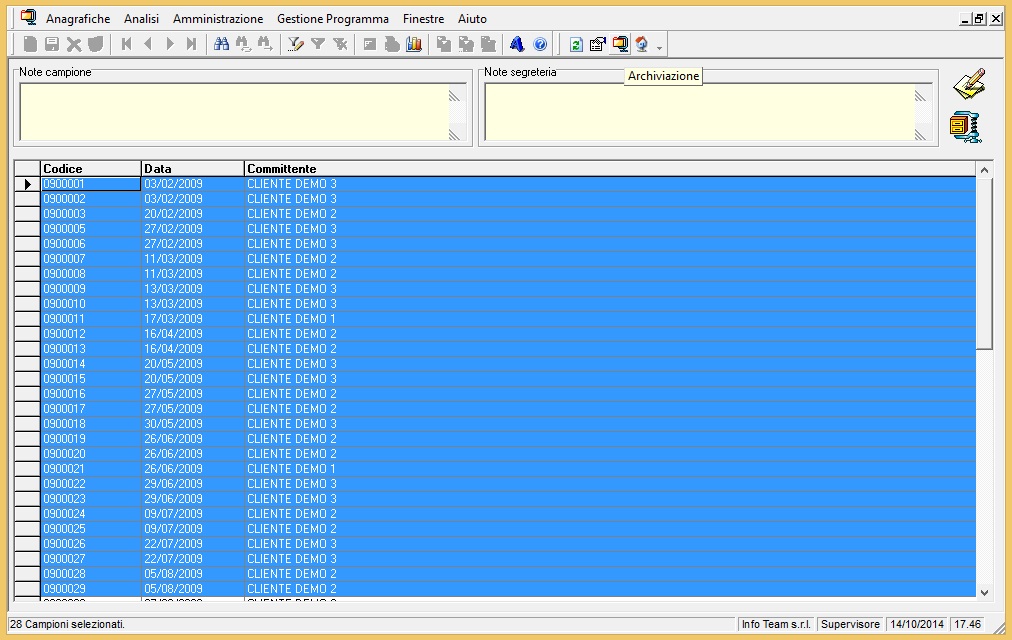Click the plain grey funnel filter icon
The image size is (1012, 640).
pyautogui.click(x=318, y=44)
